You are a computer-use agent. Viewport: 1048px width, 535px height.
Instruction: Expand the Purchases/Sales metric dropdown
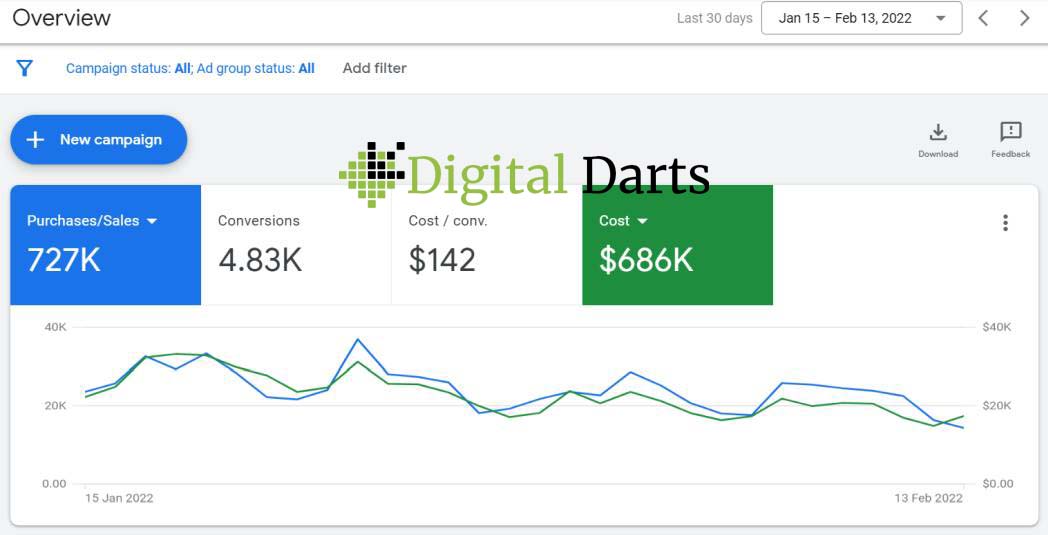[152, 221]
